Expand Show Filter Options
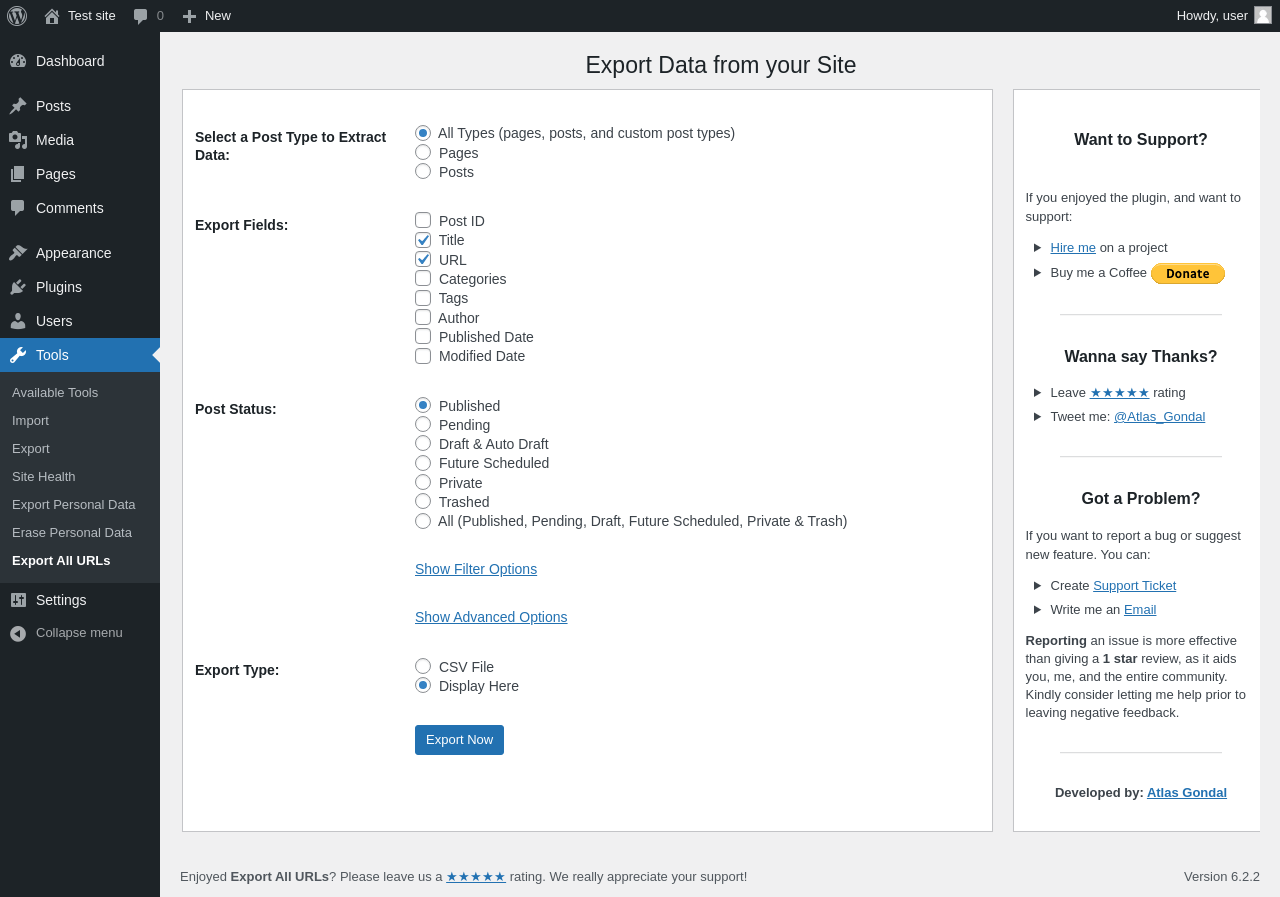This screenshot has width=1280, height=897. coord(476,569)
